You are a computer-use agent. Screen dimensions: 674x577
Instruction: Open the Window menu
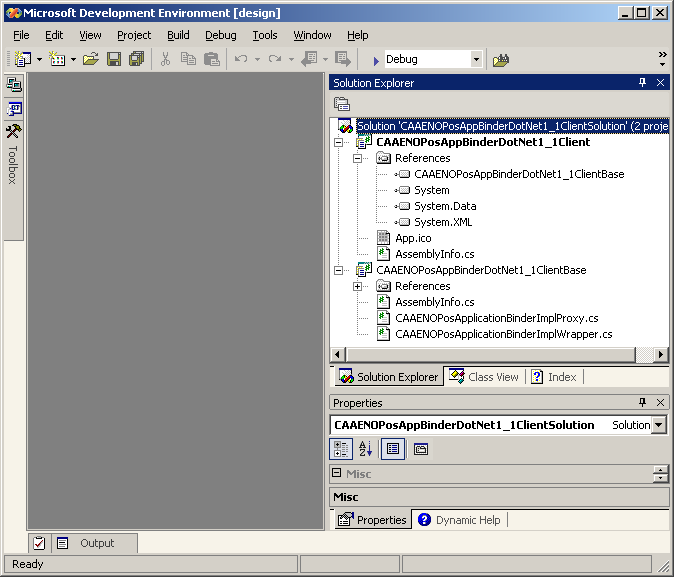point(312,35)
